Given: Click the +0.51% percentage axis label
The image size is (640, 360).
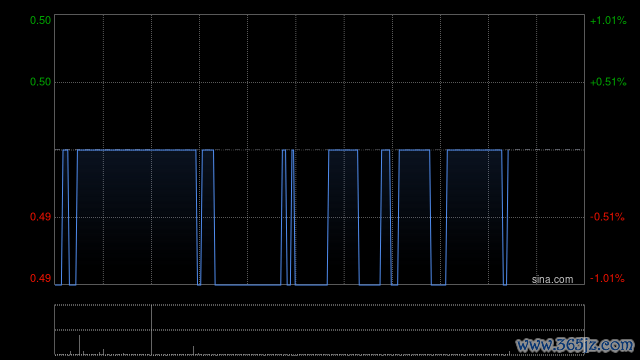Looking at the screenshot, I should pyautogui.click(x=608, y=82).
